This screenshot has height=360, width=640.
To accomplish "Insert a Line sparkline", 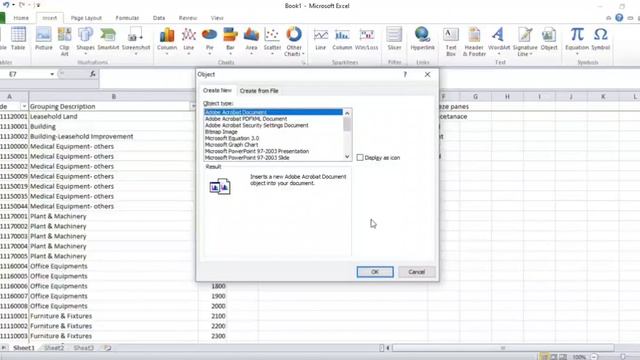I will 321,39.
